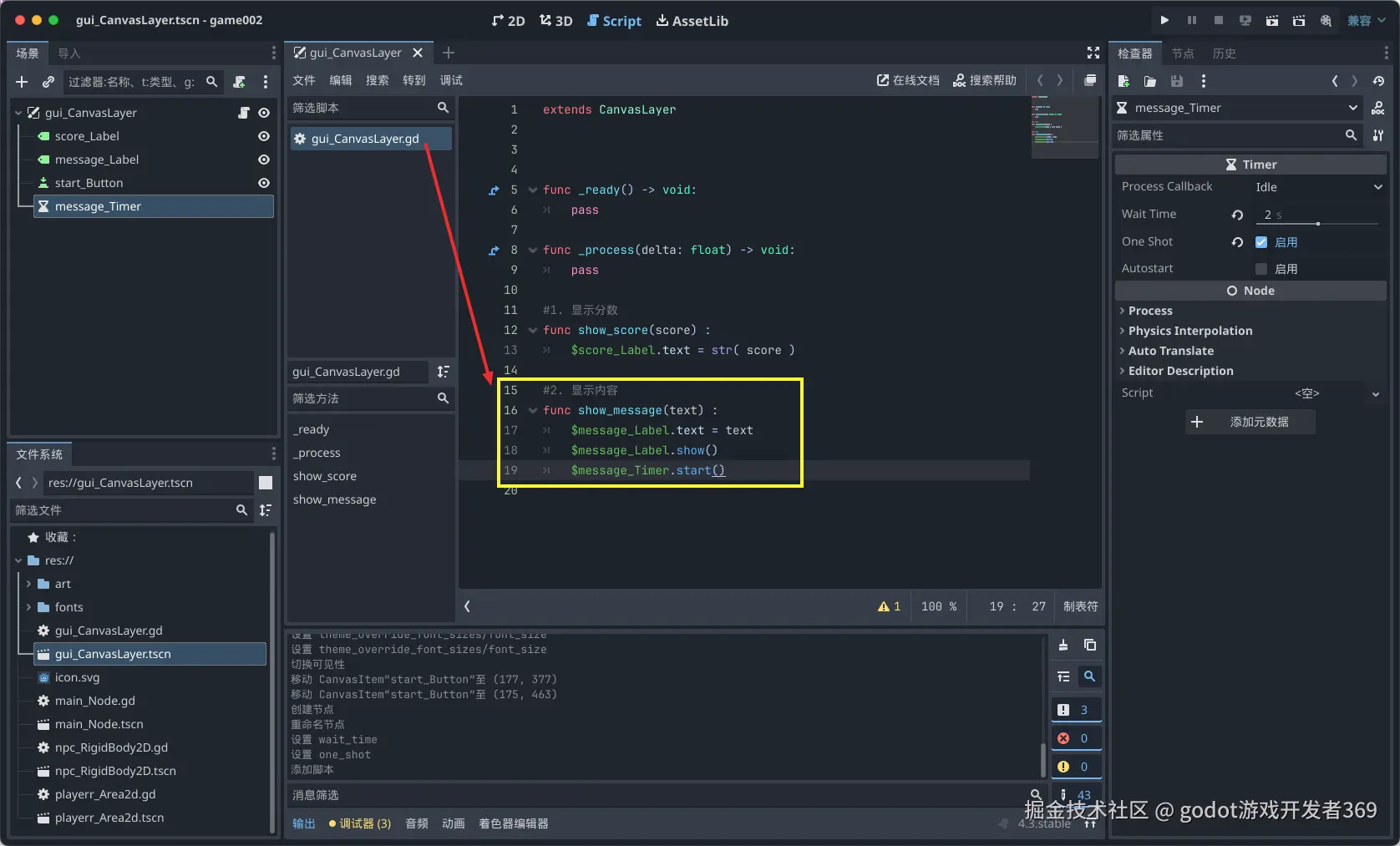
Task: Hide the message_Label node
Action: click(264, 160)
